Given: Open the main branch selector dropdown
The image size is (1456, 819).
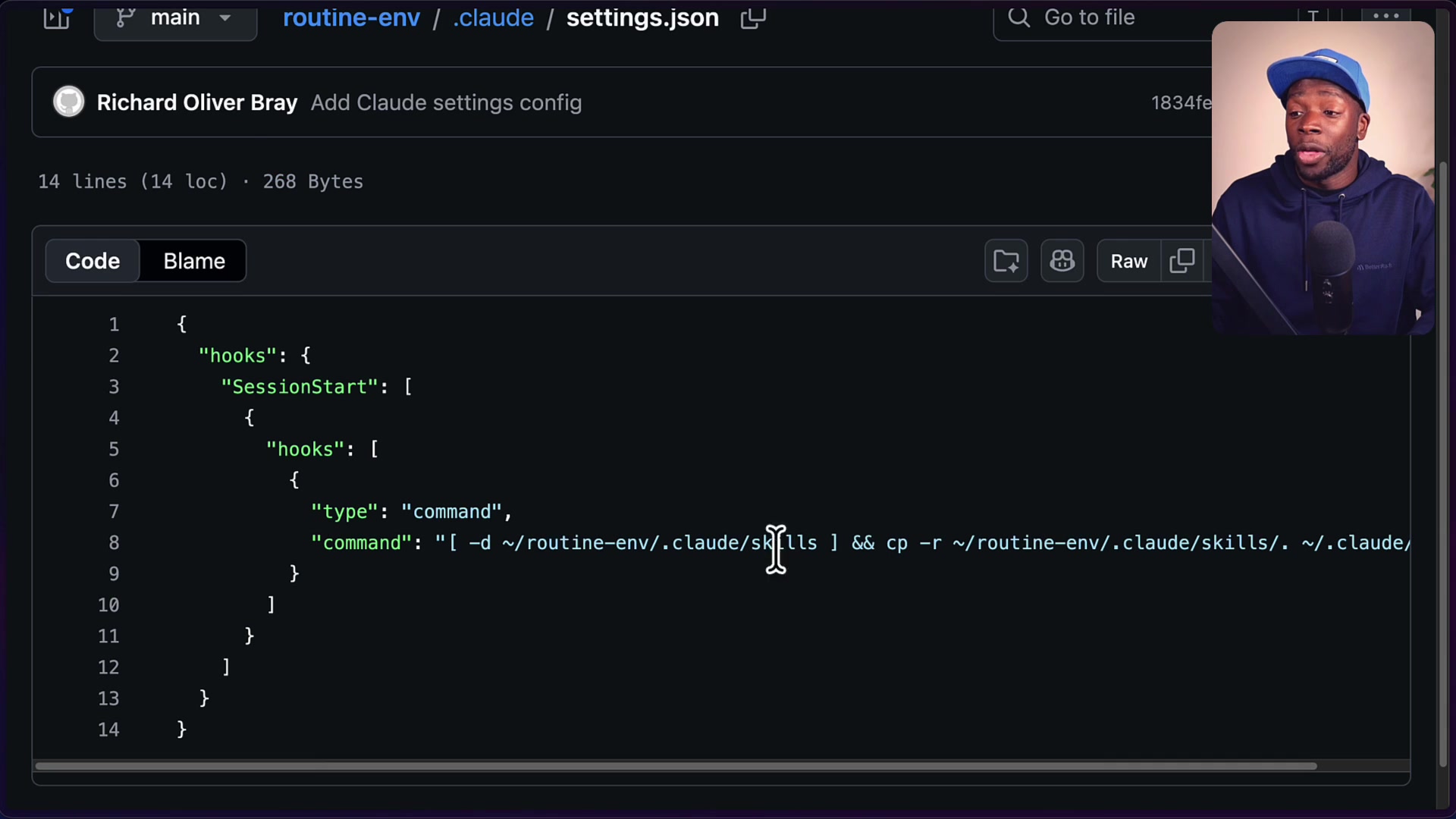Looking at the screenshot, I should click(175, 17).
